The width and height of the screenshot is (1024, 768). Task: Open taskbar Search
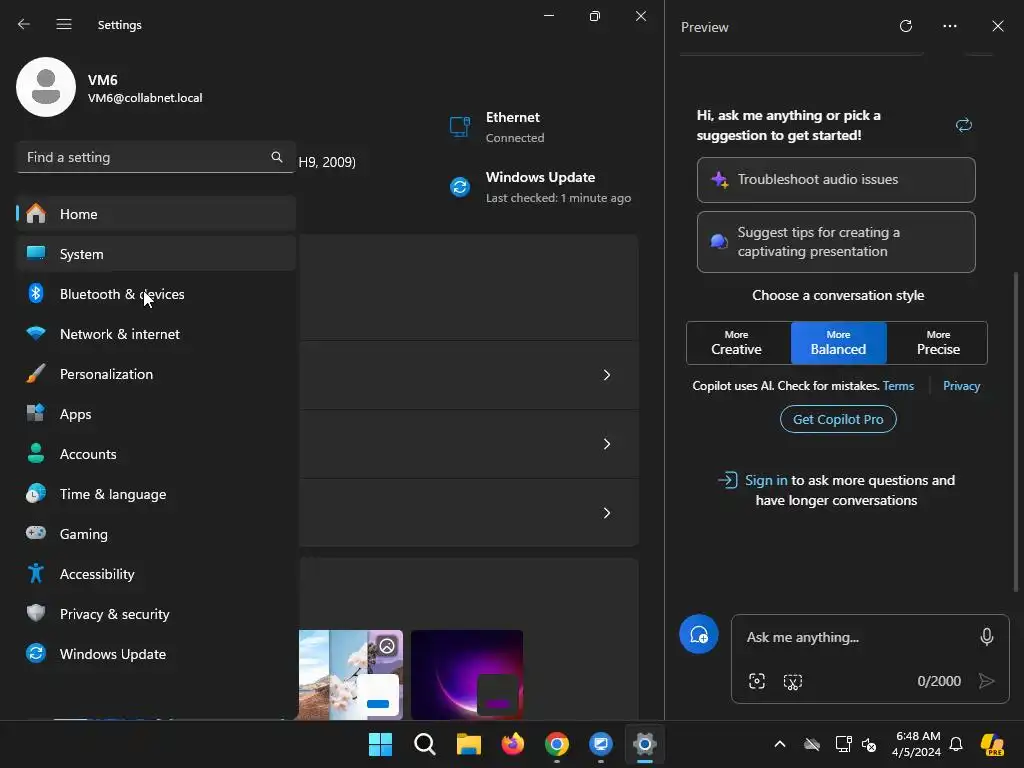(x=424, y=744)
